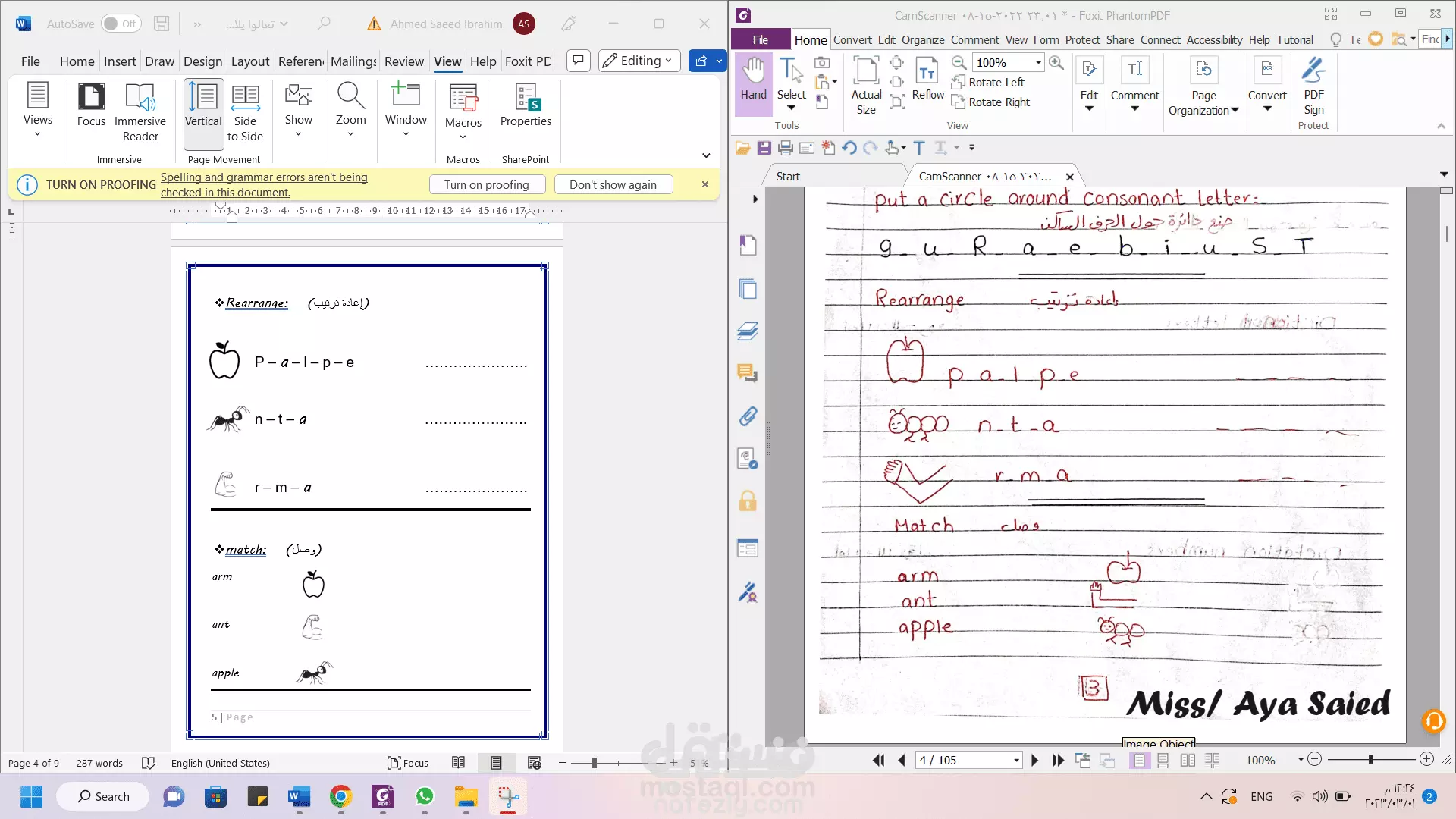Screen dimensions: 1456x819
Task: Switch to Single Page view in Foxit status bar
Action: 1139,760
